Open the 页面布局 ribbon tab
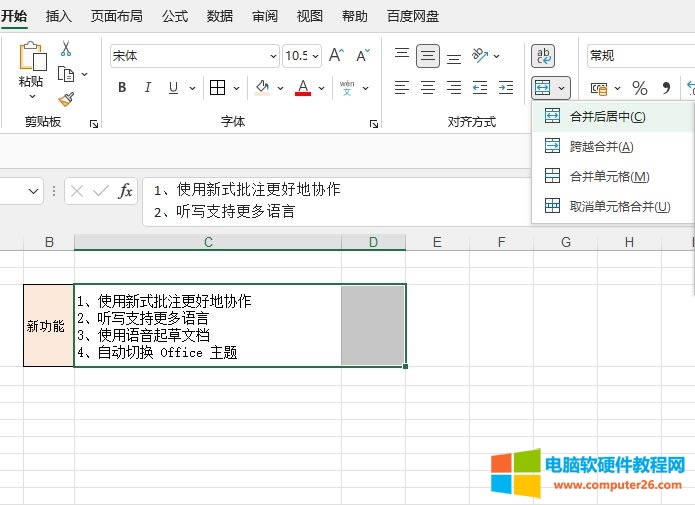 tap(116, 16)
